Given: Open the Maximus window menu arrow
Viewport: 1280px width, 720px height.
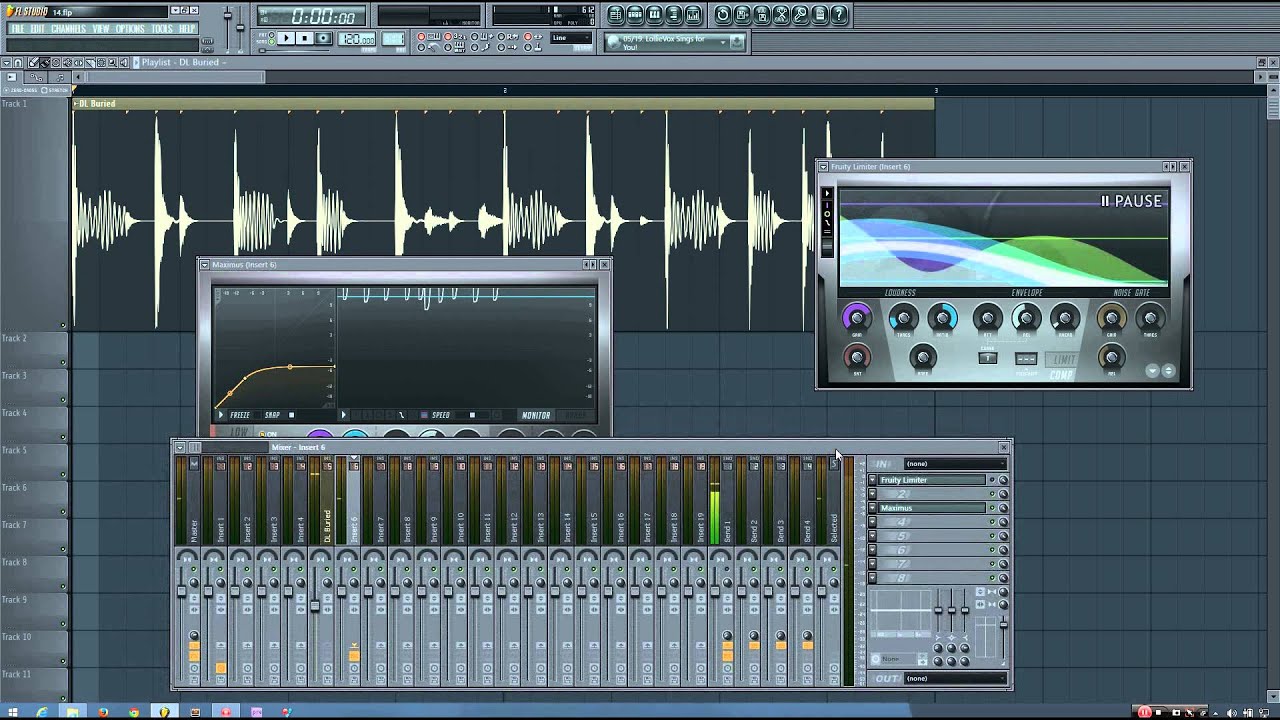Looking at the screenshot, I should [204, 264].
